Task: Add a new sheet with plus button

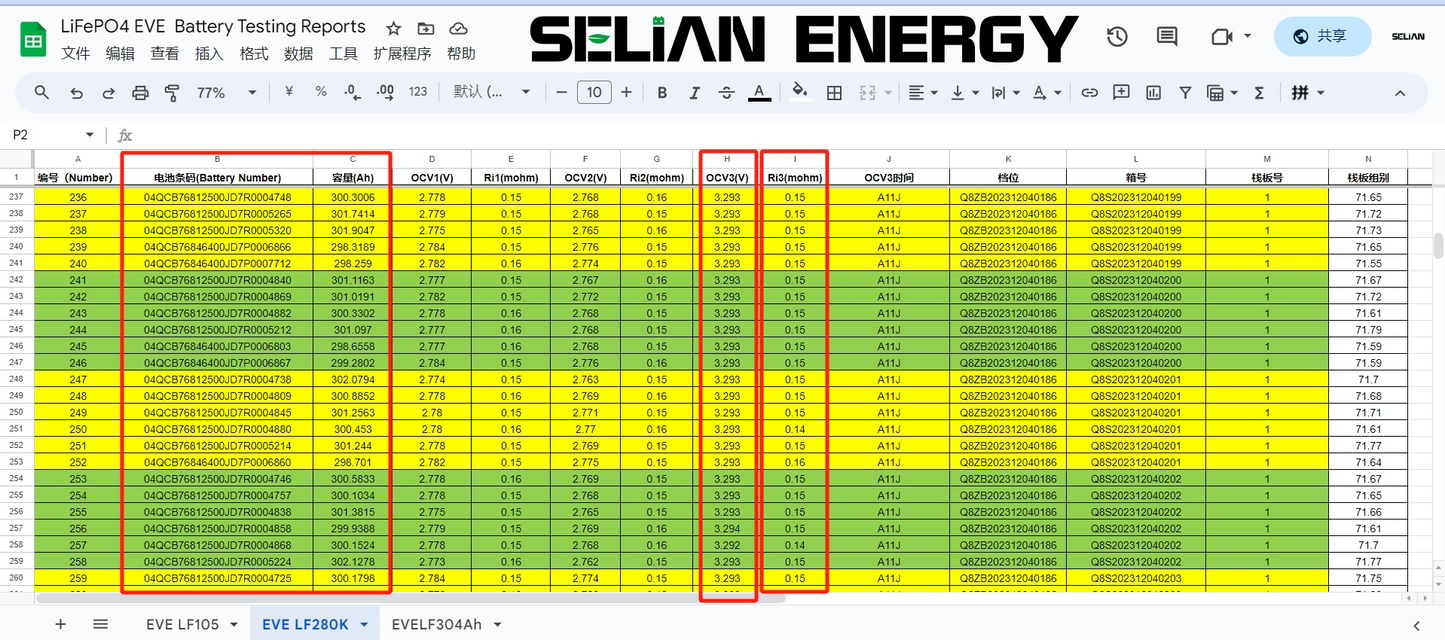Action: 60,624
